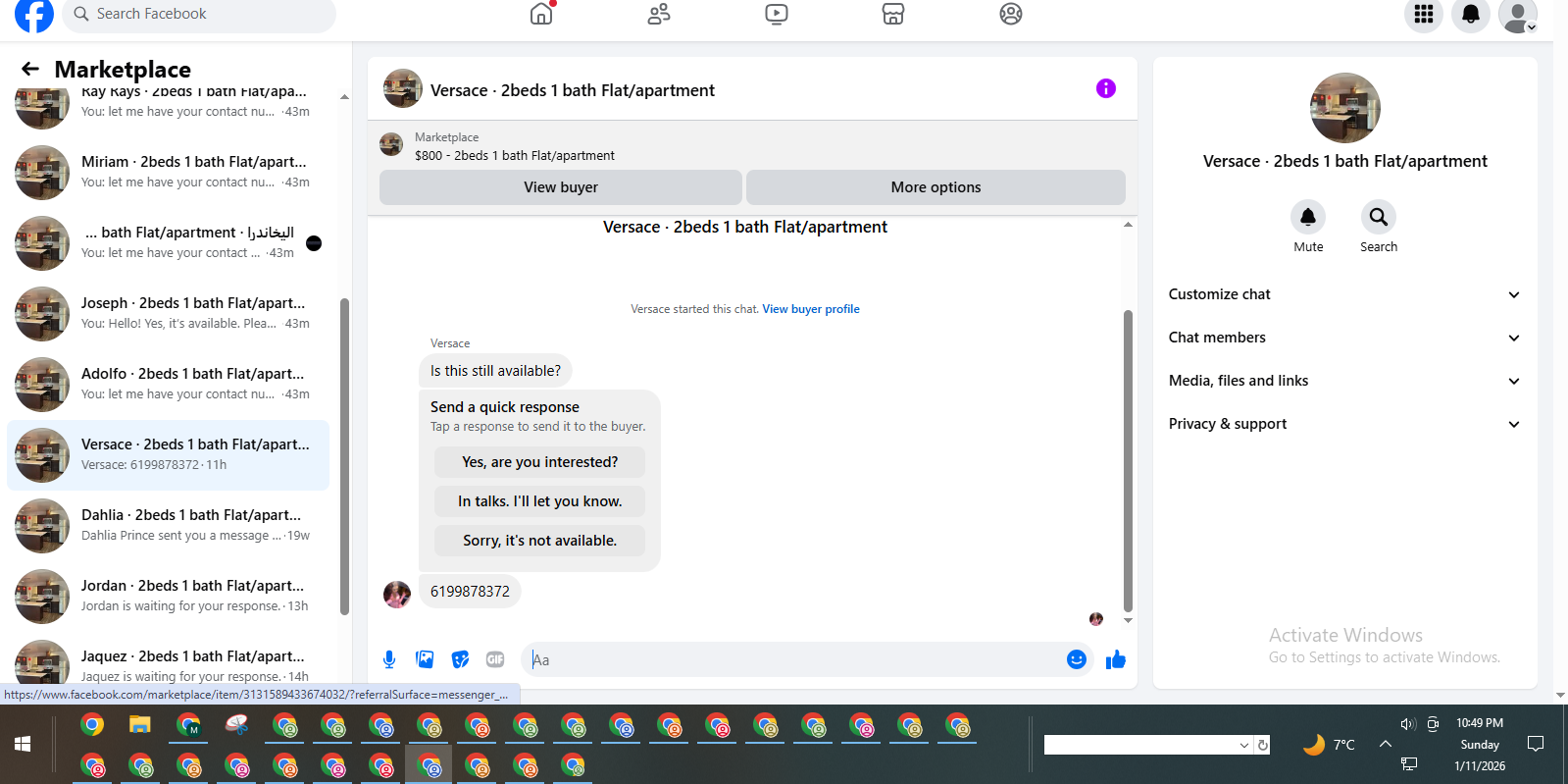Image resolution: width=1568 pixels, height=784 pixels.
Task: Open the taskbar address dropdown
Action: pos(1244,745)
